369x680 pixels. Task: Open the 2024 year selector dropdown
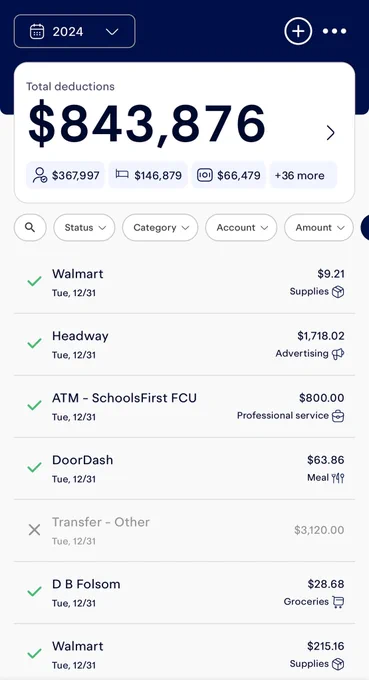click(75, 31)
